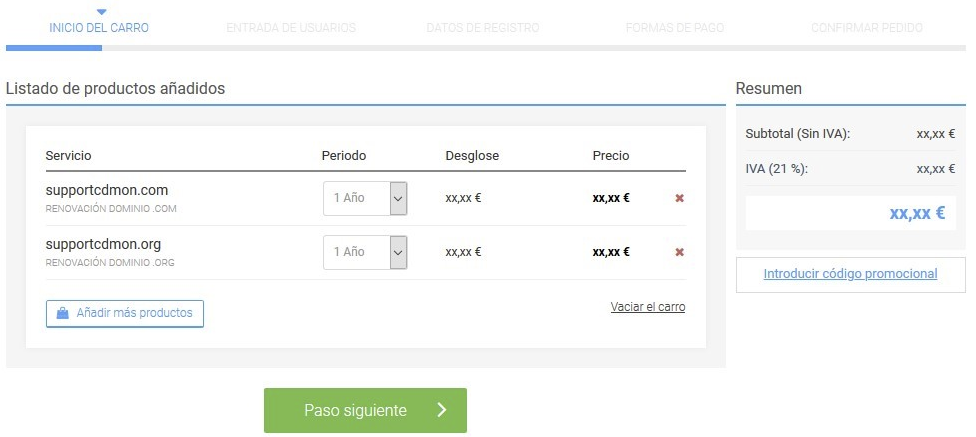
Task: Go to the Confirmar pedido step
Action: 866,28
